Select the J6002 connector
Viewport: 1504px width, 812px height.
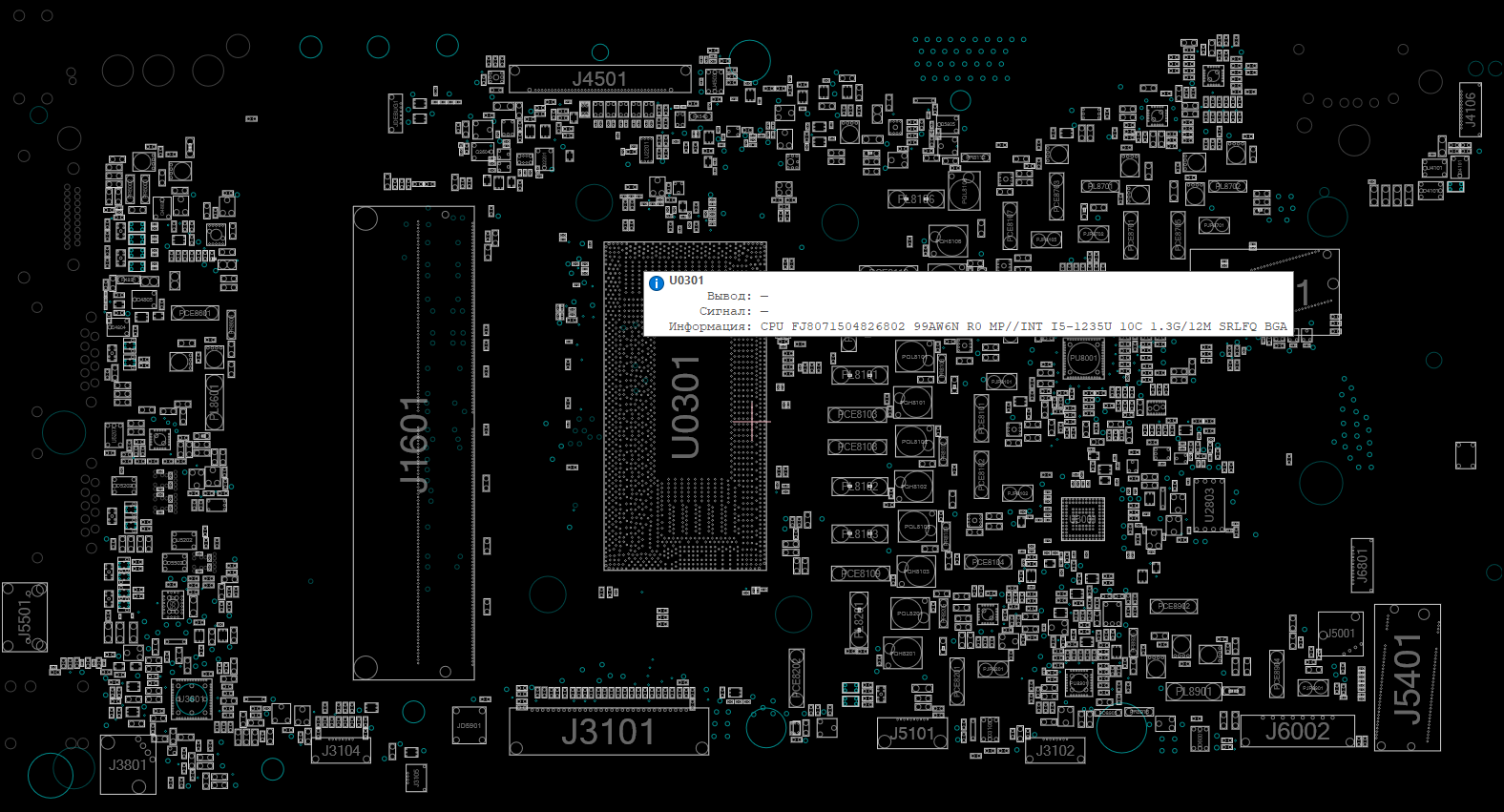pyautogui.click(x=1297, y=732)
